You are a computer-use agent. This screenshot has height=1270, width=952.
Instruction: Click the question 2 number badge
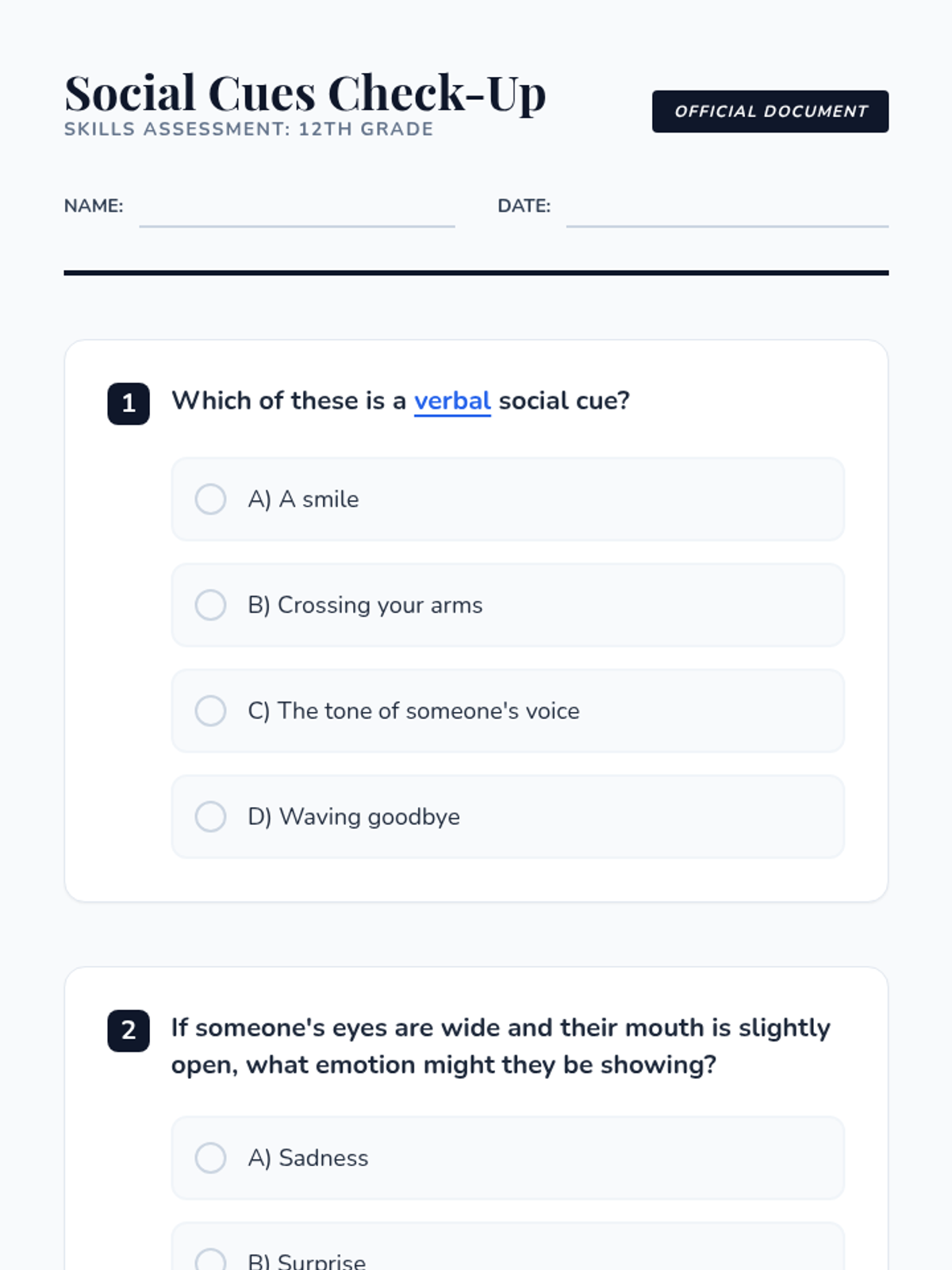pos(129,1030)
